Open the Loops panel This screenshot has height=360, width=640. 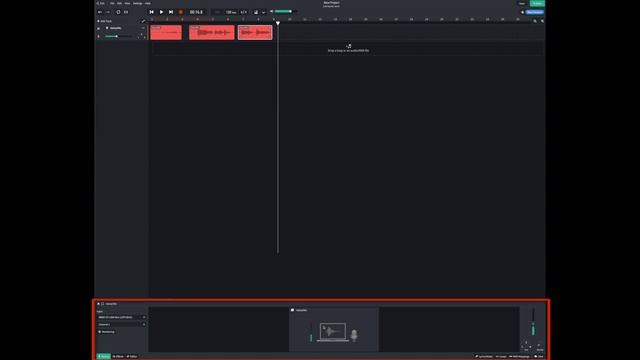[x=501, y=356]
